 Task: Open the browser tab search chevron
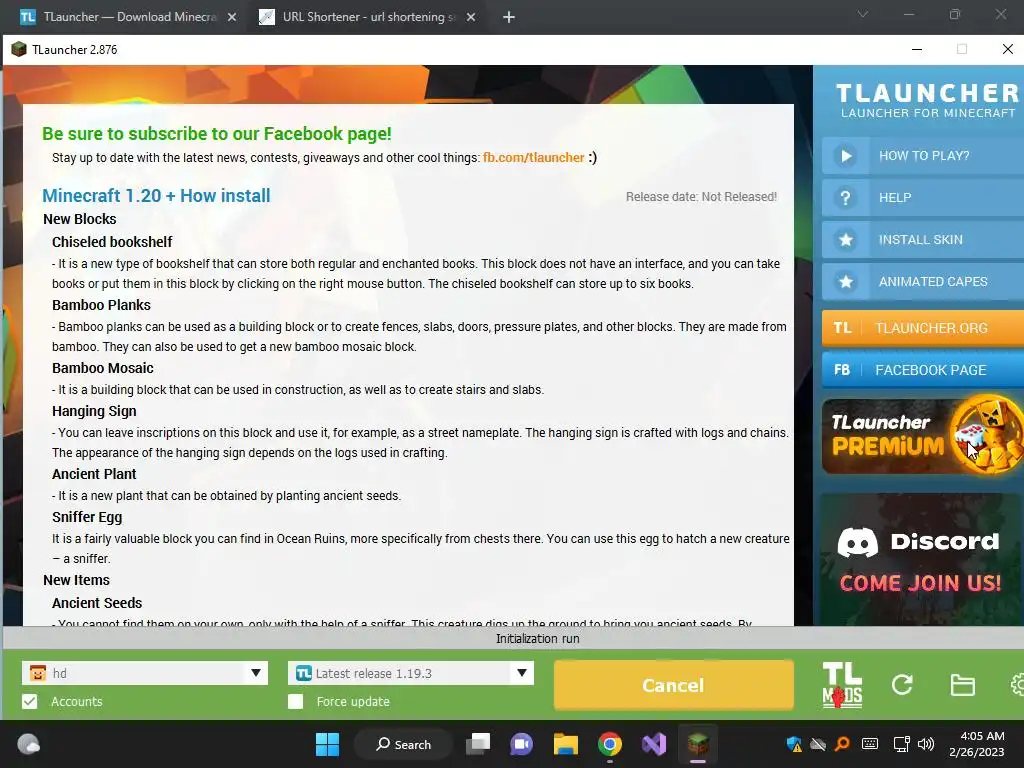(863, 14)
